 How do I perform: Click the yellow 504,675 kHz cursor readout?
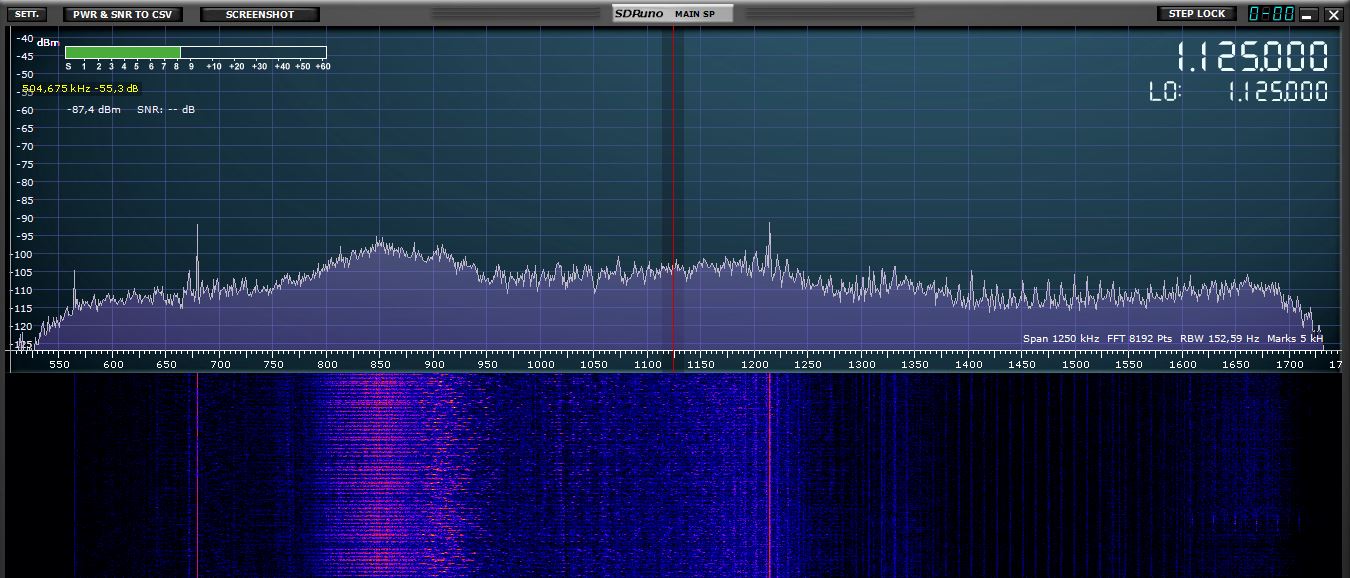80,88
